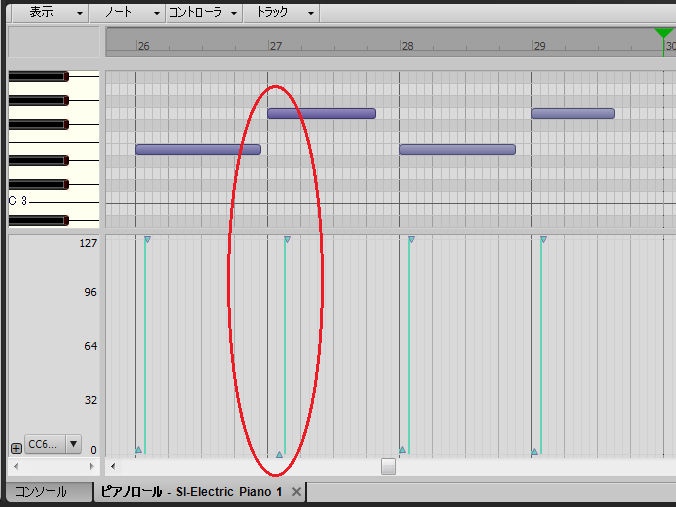676x507 pixels.
Task: Click measure 29 on the time ruler
Action: (539, 46)
